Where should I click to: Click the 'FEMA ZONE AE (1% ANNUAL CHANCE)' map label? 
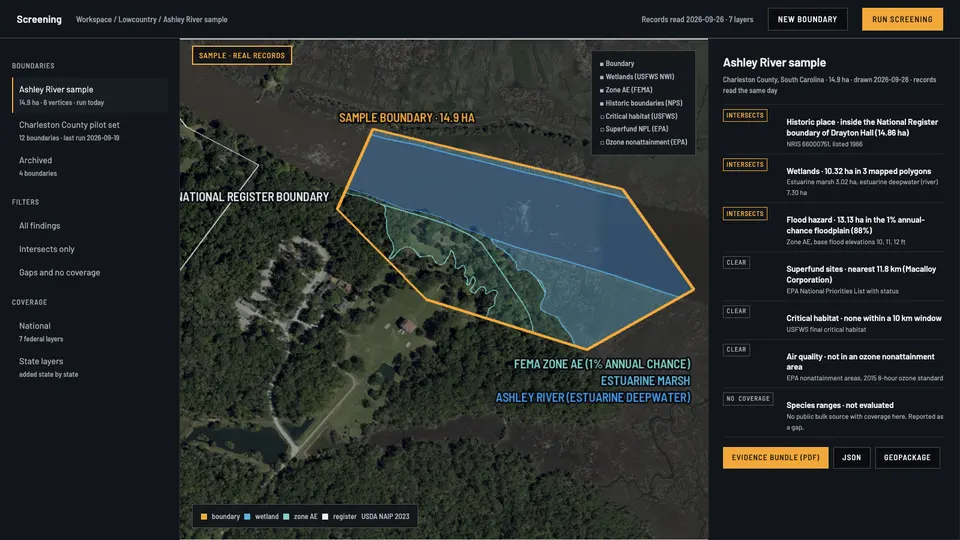coord(602,364)
